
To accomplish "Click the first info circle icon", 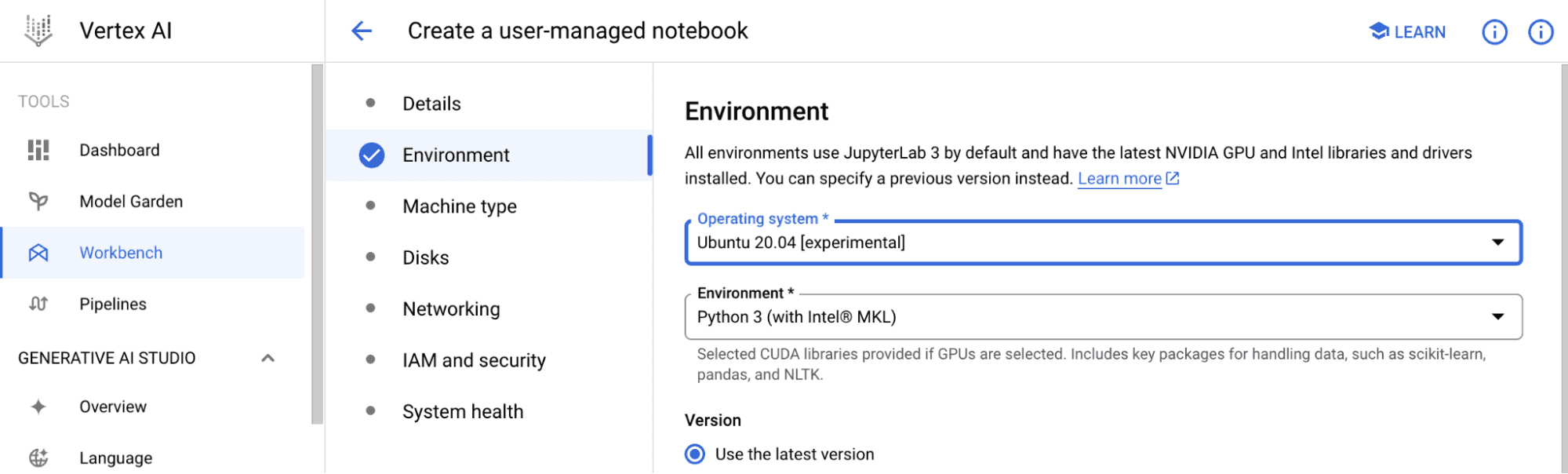I will pos(1494,31).
